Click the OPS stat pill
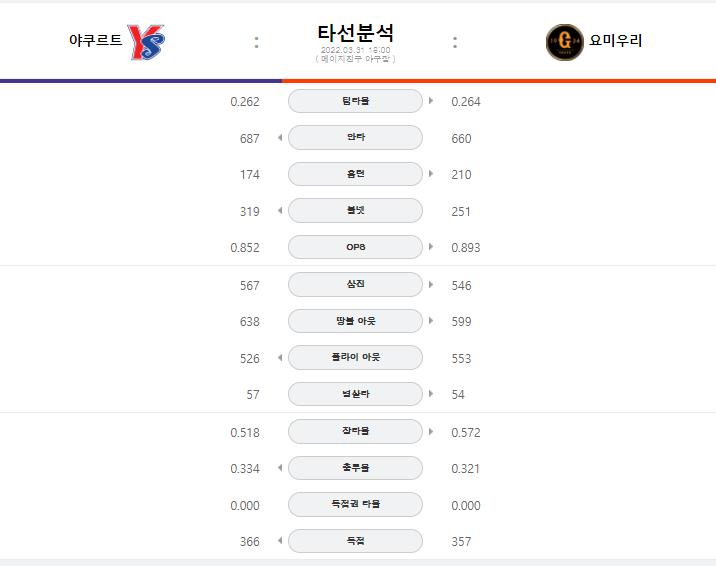This screenshot has height=566, width=716. coord(355,247)
